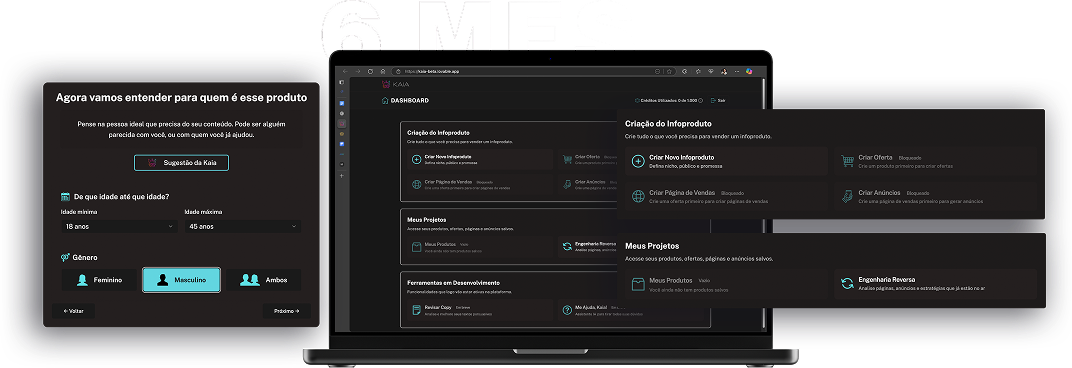
Task: Open the Idade mínima dropdown
Action: point(119,226)
